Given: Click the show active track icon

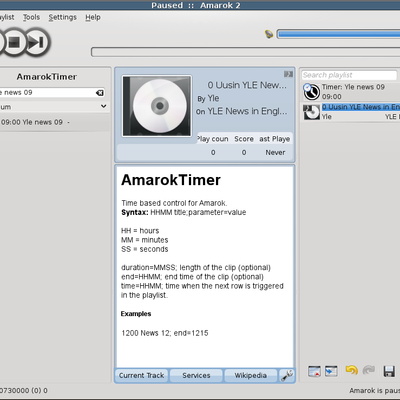Looking at the screenshot, I should click(x=331, y=371).
